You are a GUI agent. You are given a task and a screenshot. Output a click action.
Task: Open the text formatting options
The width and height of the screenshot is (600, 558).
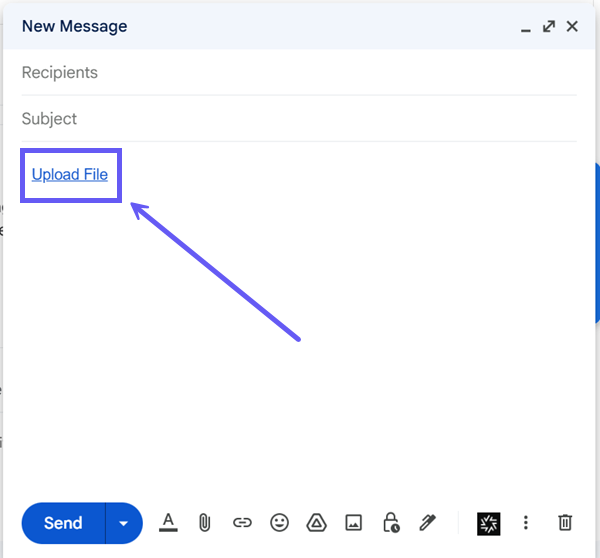(x=168, y=523)
